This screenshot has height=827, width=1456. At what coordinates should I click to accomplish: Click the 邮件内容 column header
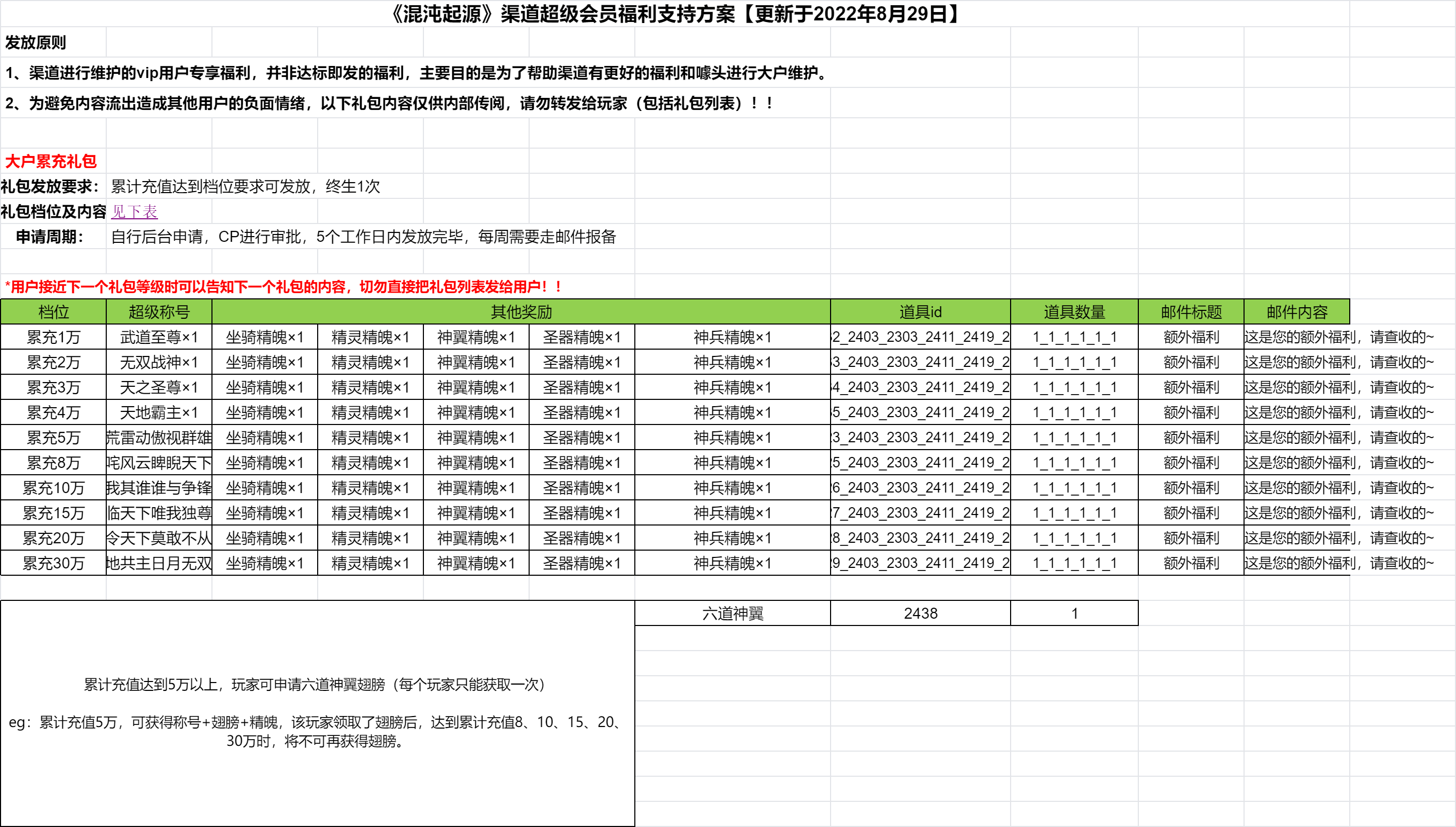click(x=1297, y=312)
